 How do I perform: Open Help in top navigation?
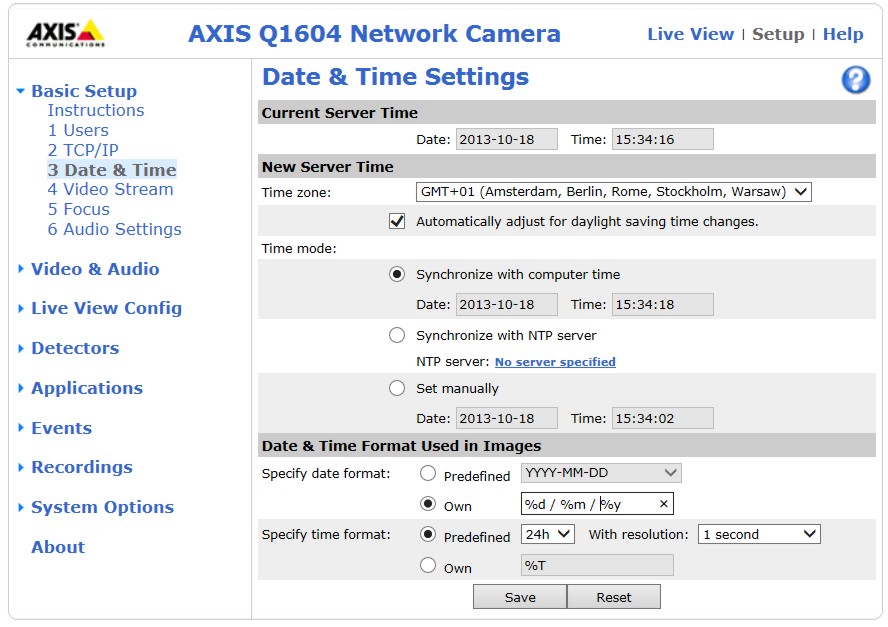(843, 34)
